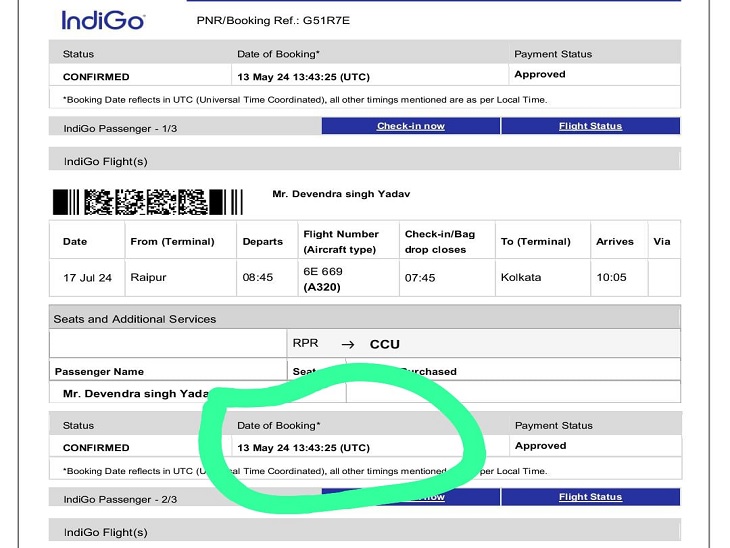Click the first Payment Status header label

553,54
